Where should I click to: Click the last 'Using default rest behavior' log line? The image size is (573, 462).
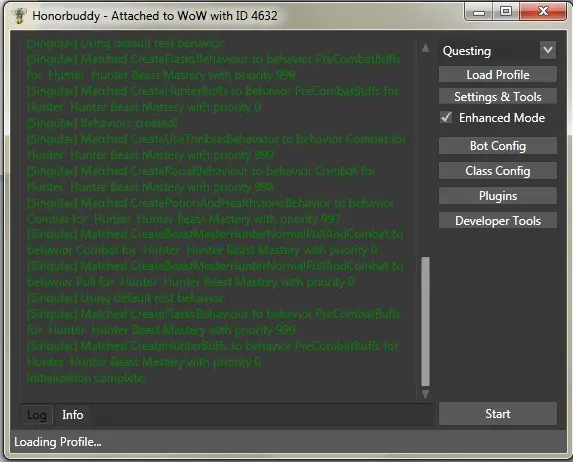(x=126, y=298)
